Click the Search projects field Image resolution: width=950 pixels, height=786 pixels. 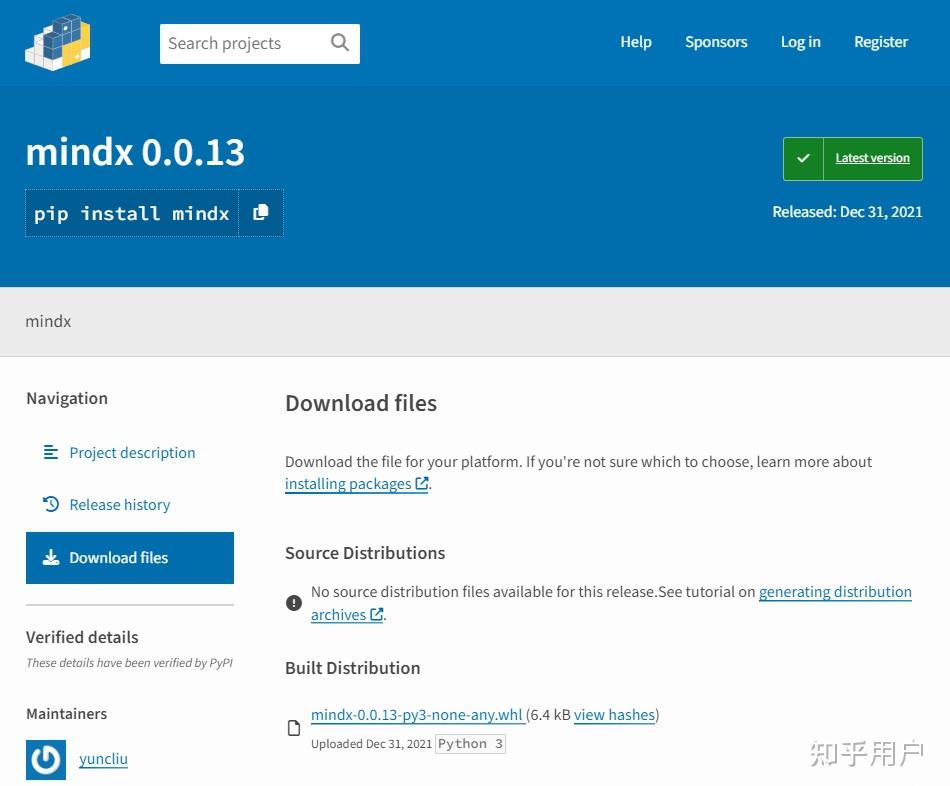click(260, 44)
